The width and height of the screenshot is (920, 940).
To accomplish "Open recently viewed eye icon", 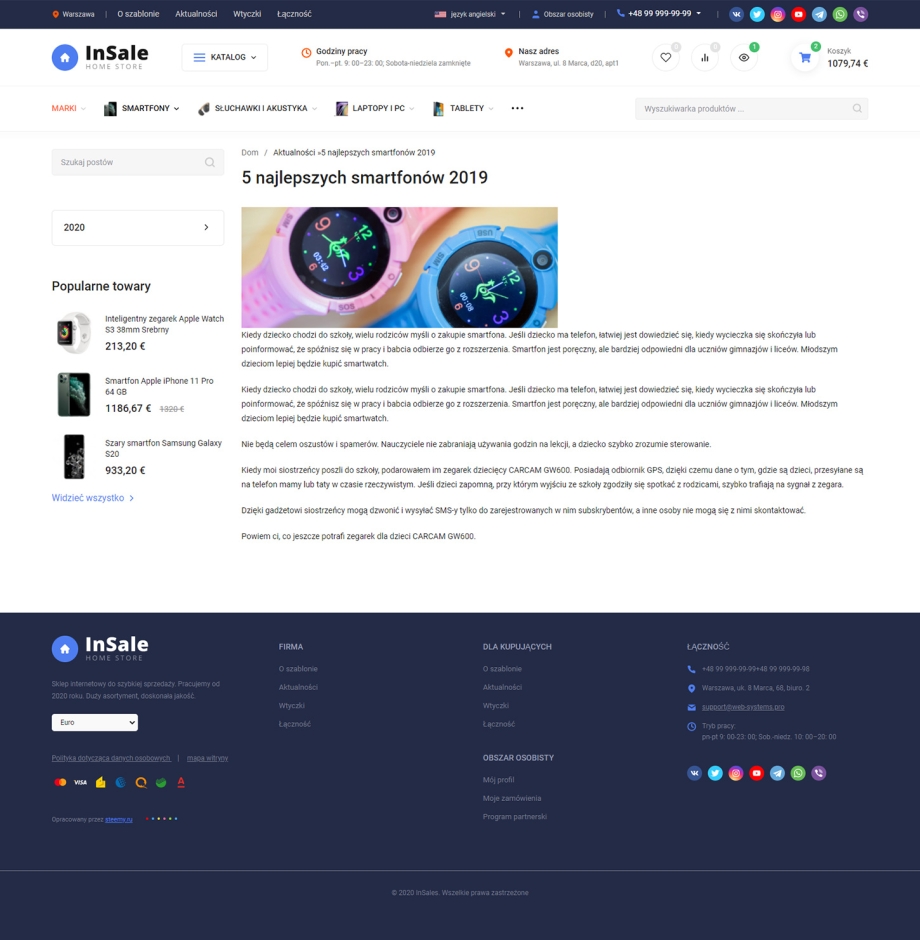I will click(743, 58).
